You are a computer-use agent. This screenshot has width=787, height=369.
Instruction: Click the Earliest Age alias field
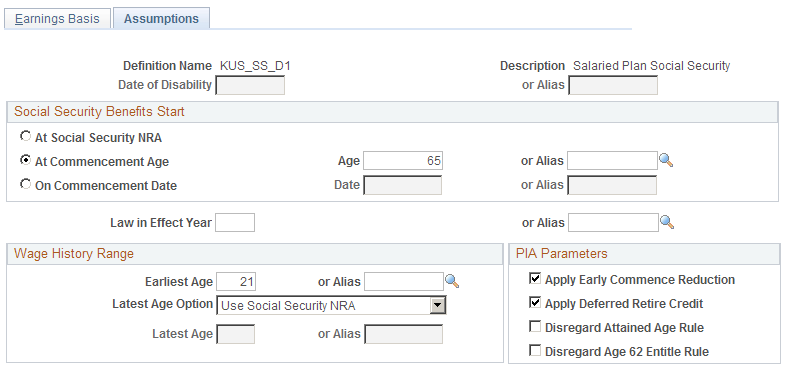404,282
